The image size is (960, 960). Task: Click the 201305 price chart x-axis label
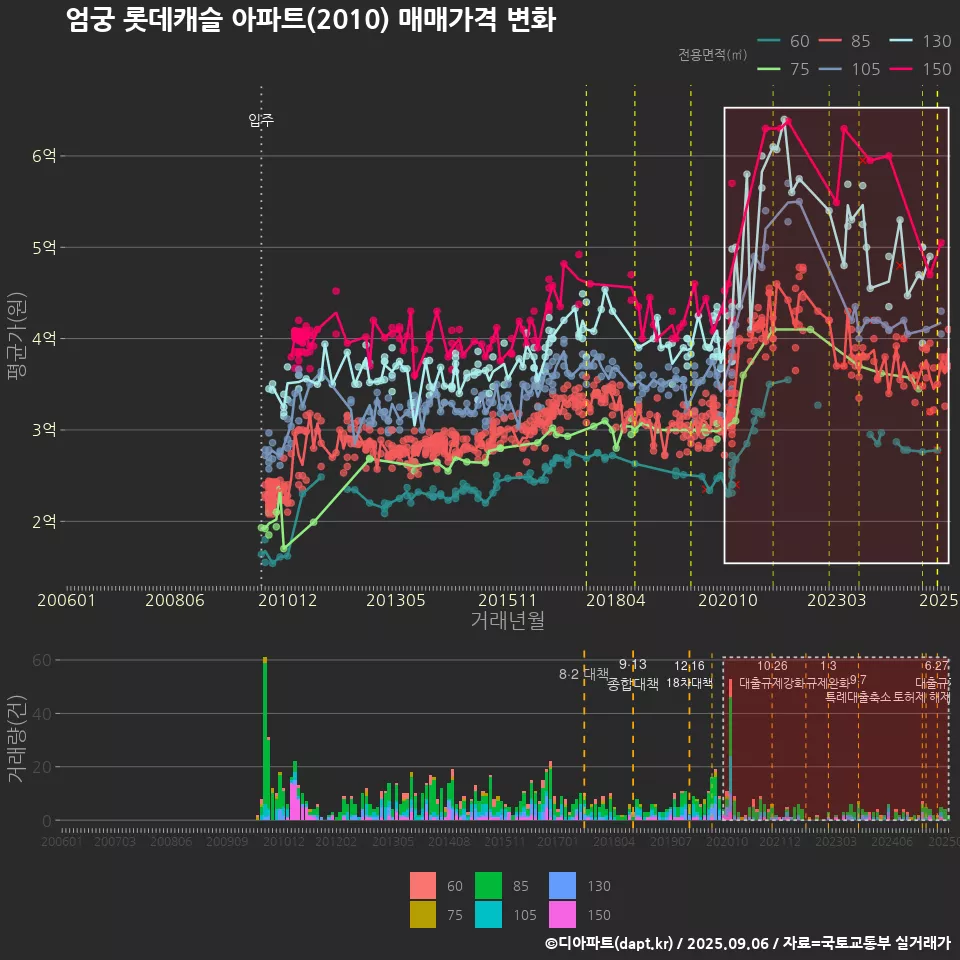396,600
